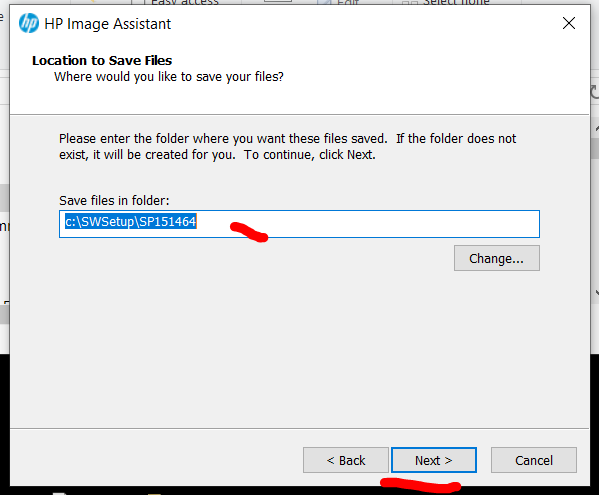Click the highlighted c:\SWSetup\SP151464 path text
The width and height of the screenshot is (599, 495).
[x=131, y=222]
